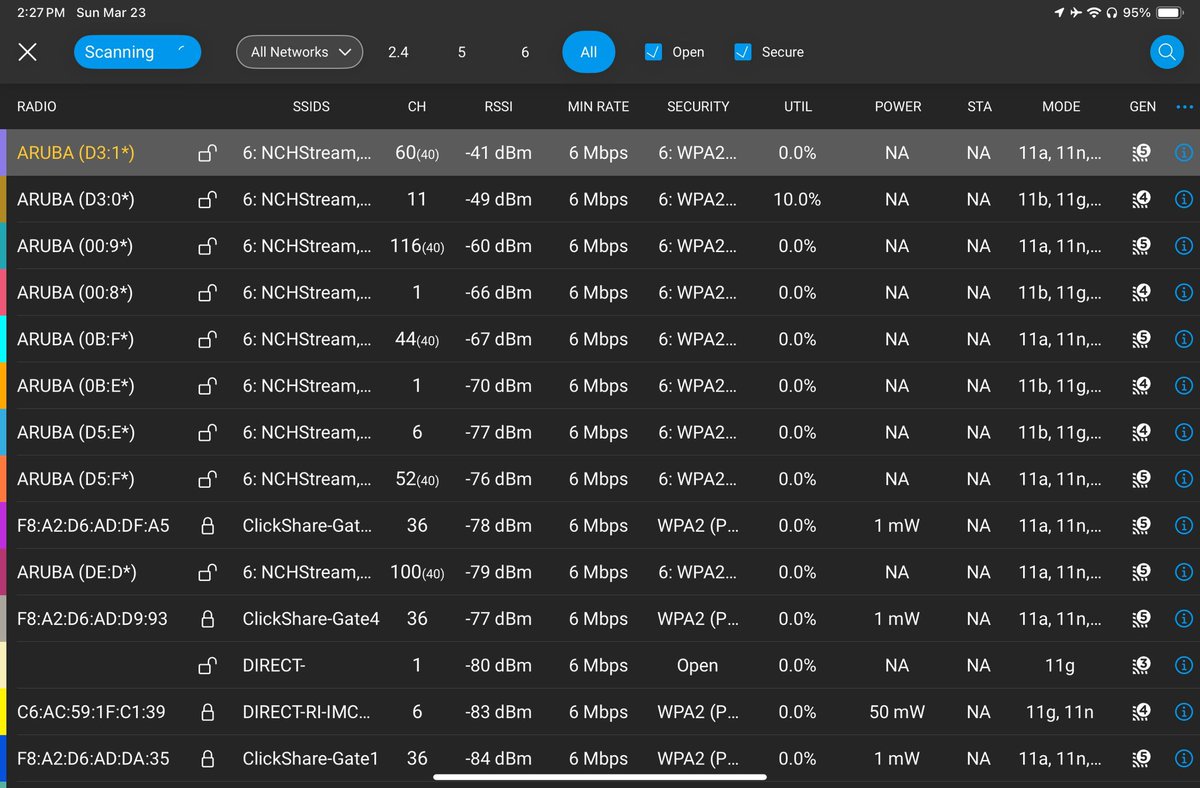Open info for ARUBA (DE:D*) row

[1184, 572]
